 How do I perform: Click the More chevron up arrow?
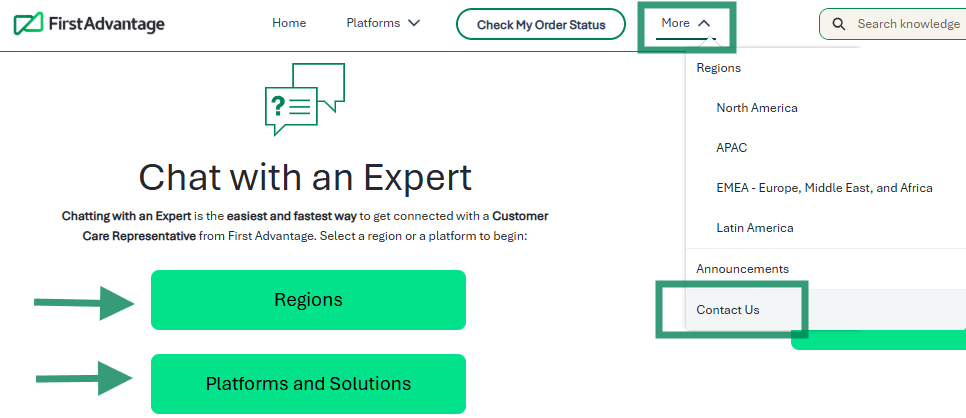click(704, 23)
